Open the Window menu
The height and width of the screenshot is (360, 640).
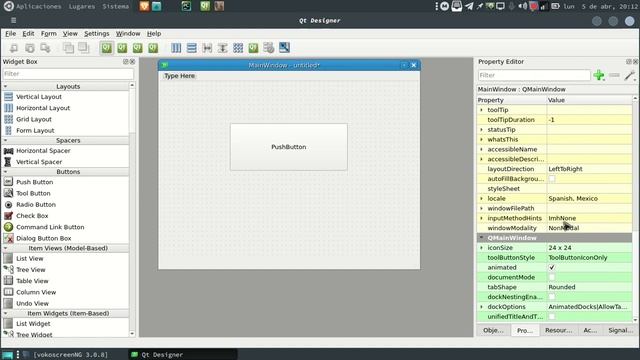pos(128,33)
